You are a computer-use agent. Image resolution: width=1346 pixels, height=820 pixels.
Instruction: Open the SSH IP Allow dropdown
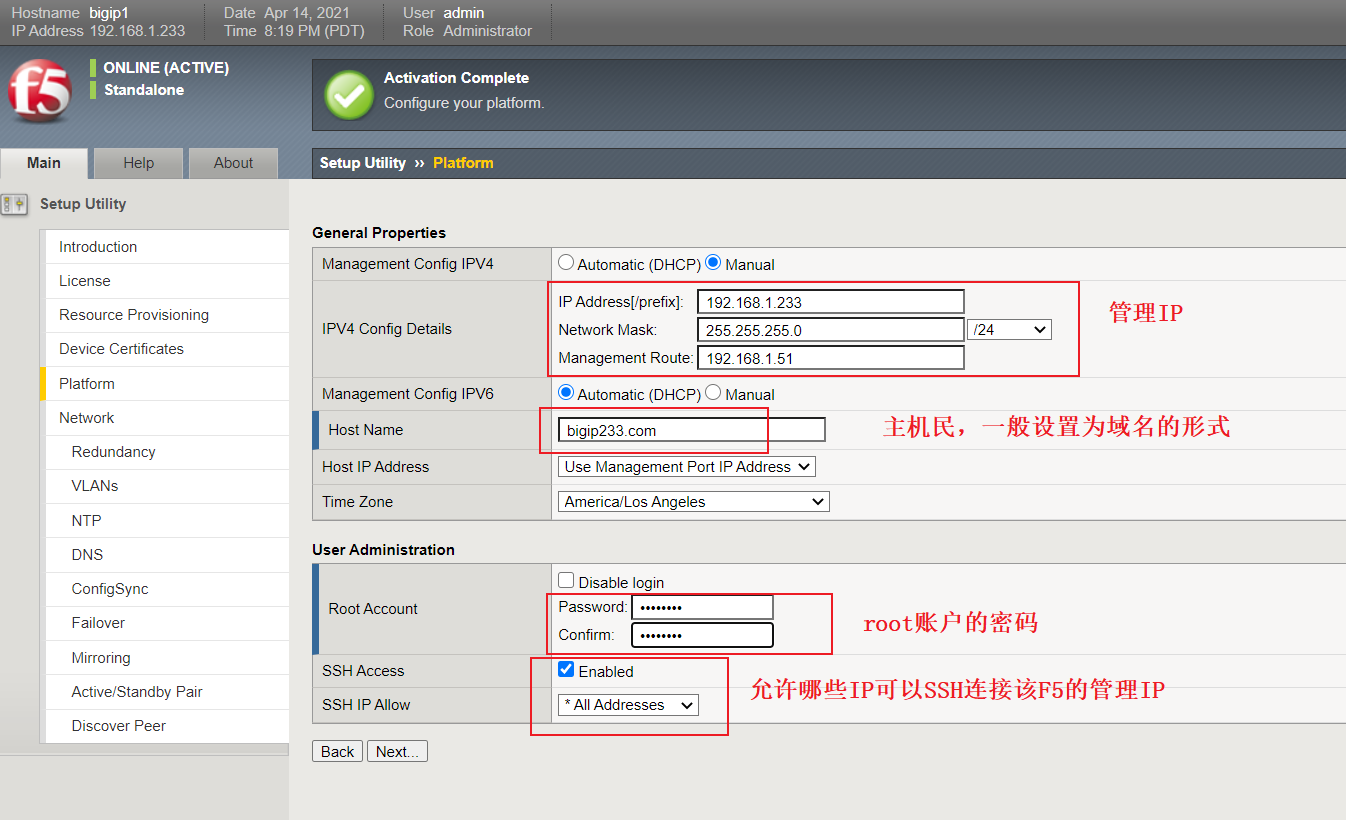627,704
